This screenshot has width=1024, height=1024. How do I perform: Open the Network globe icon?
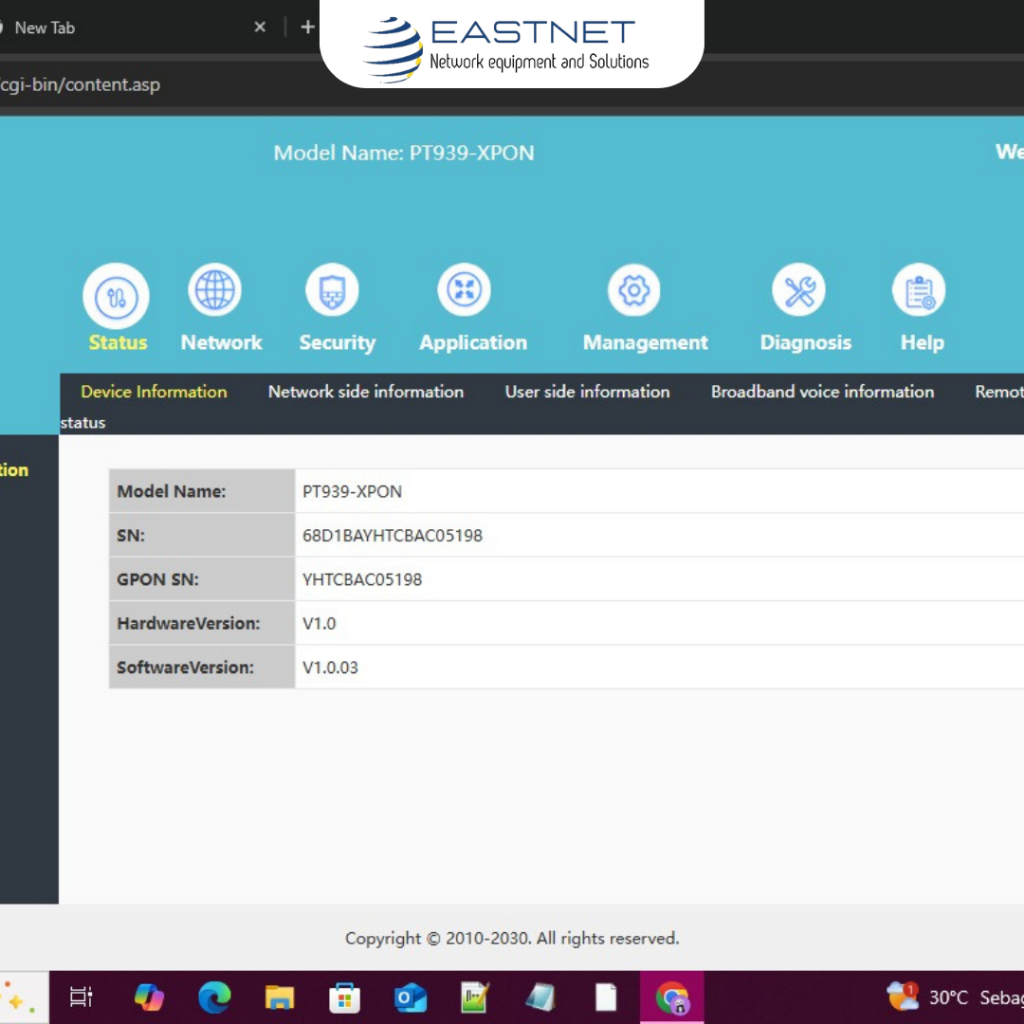[215, 291]
